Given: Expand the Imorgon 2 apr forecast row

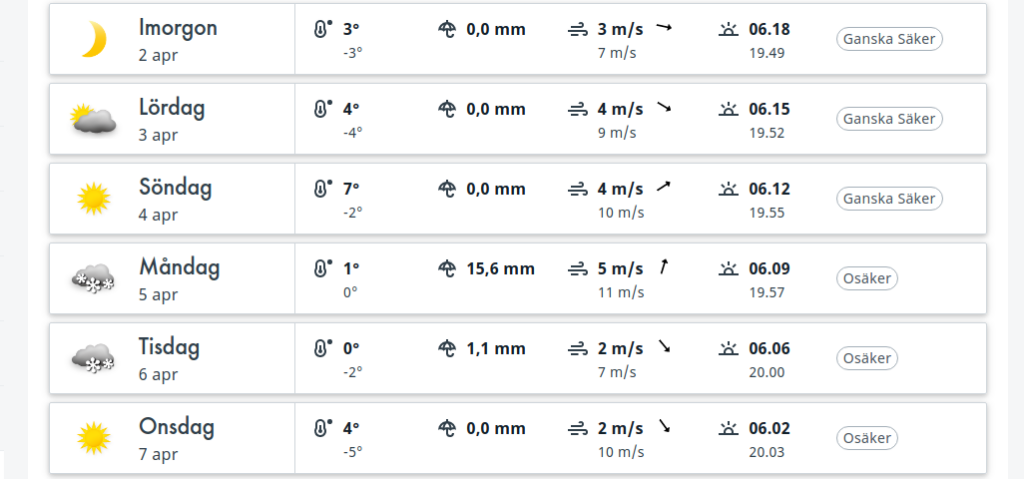Looking at the screenshot, I should pos(518,39).
